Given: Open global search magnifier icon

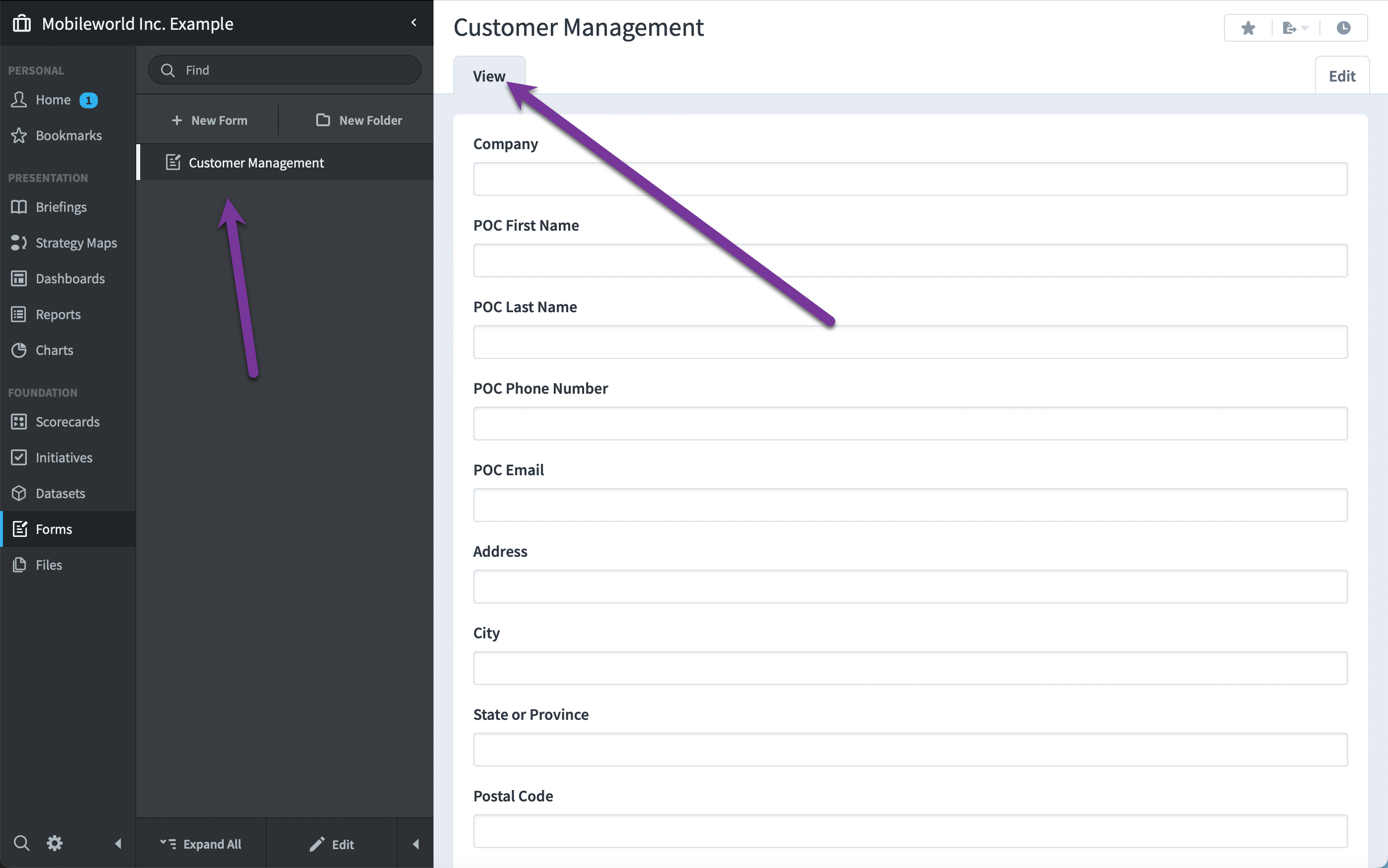Looking at the screenshot, I should coord(22,843).
